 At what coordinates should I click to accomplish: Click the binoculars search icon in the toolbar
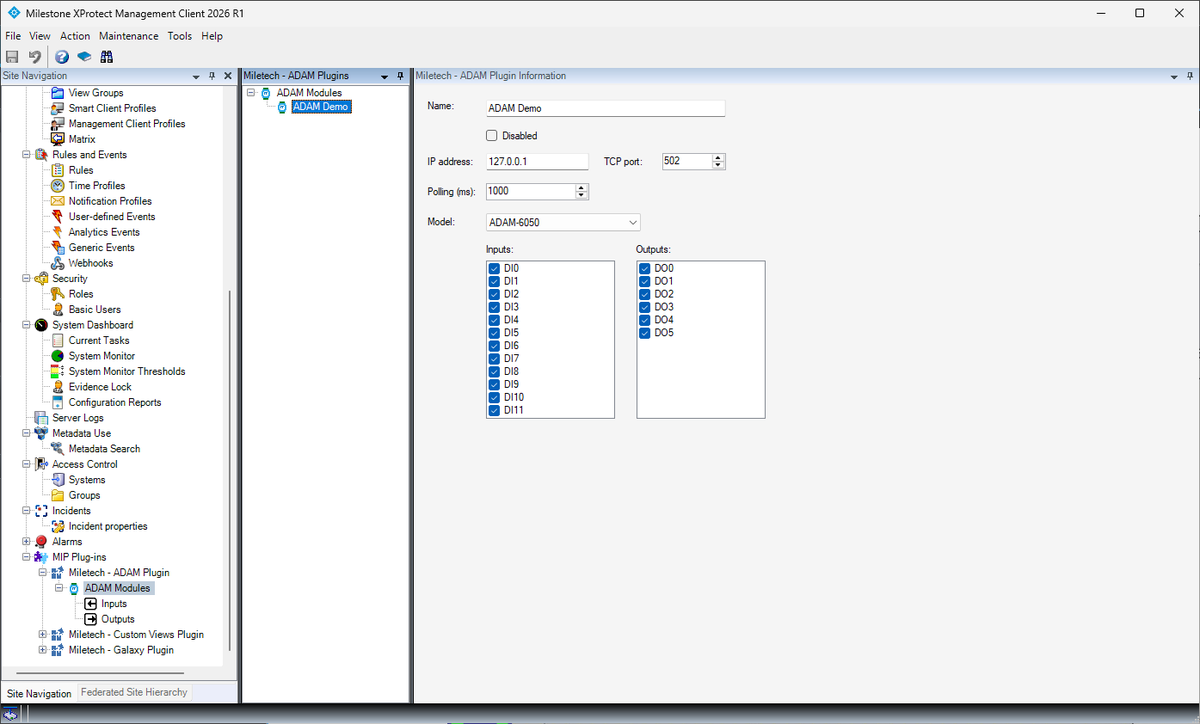click(x=106, y=57)
